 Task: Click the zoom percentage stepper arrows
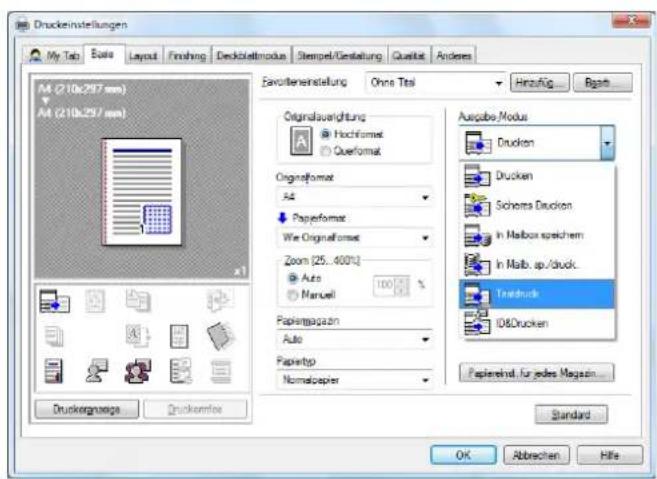[403, 285]
